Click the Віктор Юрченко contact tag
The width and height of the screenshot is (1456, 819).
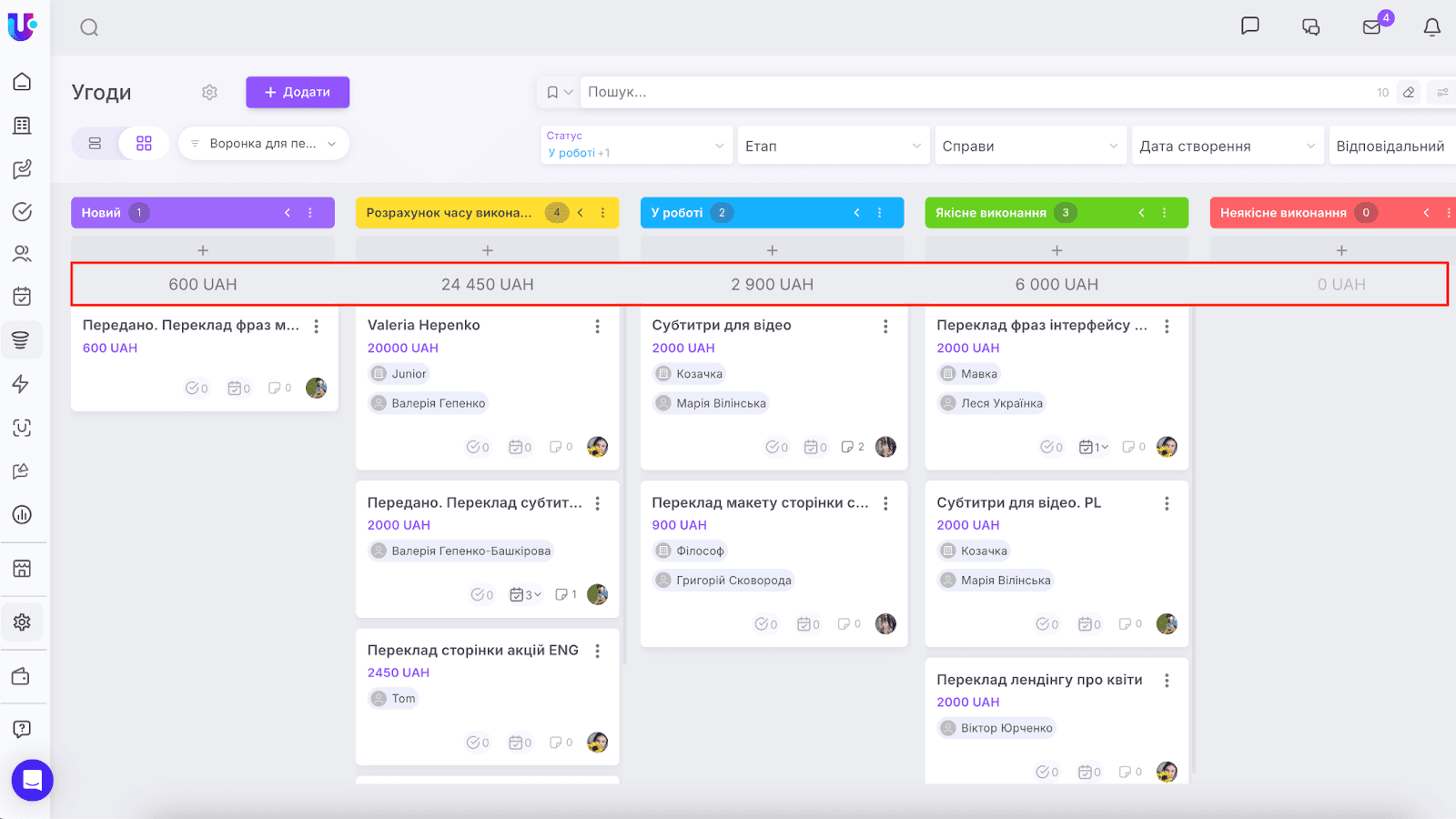(996, 728)
